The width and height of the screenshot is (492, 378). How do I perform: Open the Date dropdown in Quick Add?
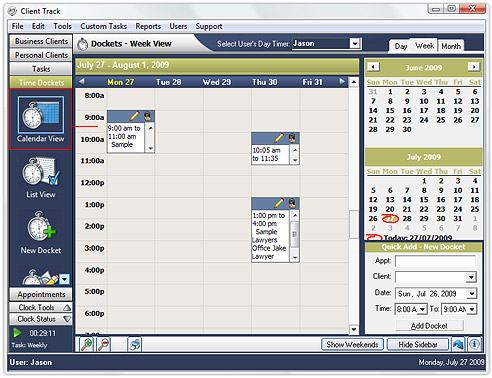(471, 294)
